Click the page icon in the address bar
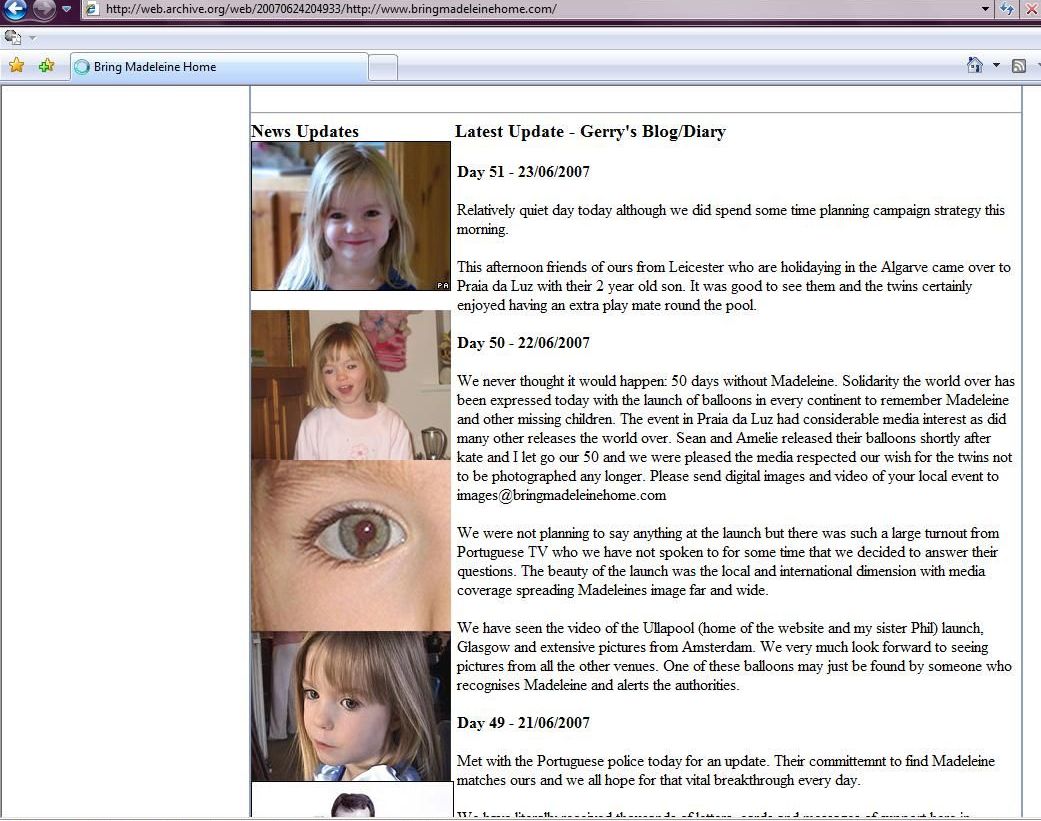 92,9
